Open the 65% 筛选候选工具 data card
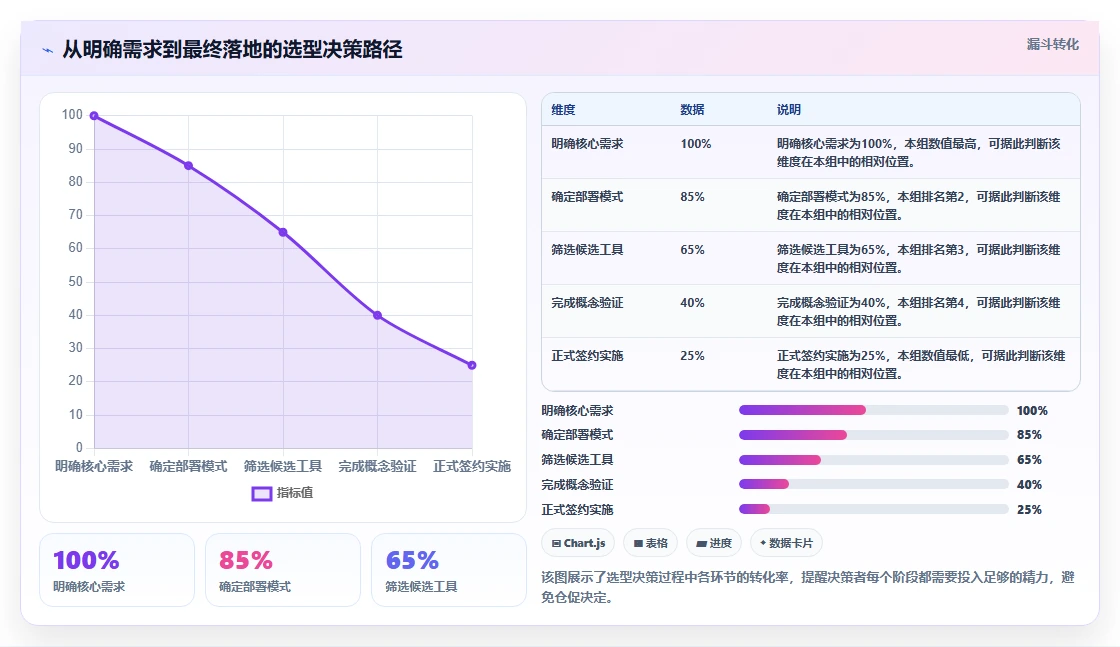 coord(449,570)
